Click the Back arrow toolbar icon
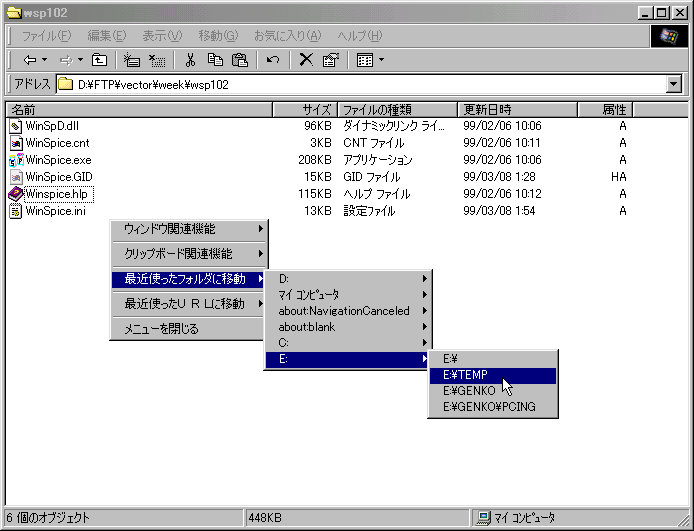The width and height of the screenshot is (694, 531). pyautogui.click(x=30, y=60)
